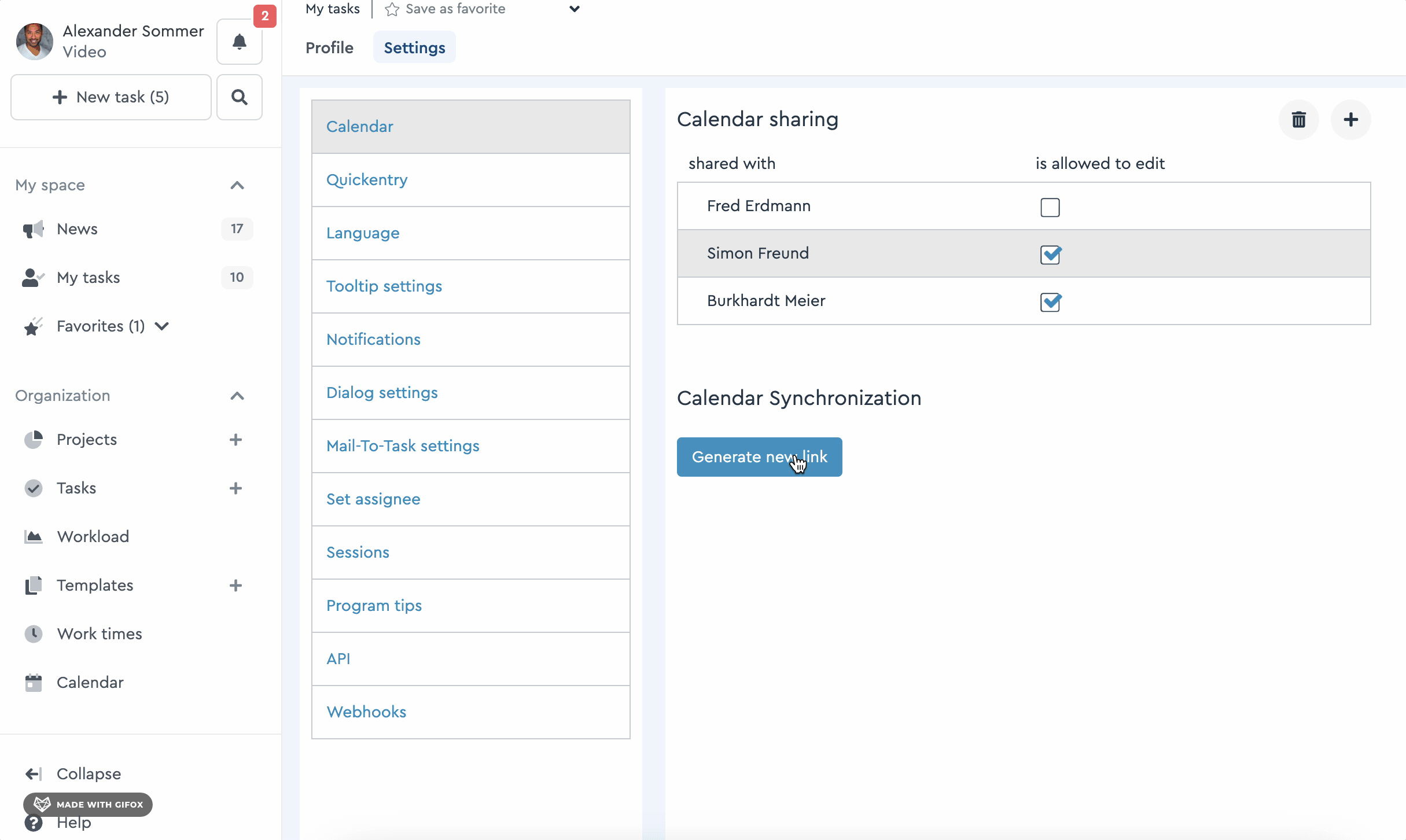Screen dimensions: 1406x840
Task: Switch to the Profile tab
Action: pos(329,47)
